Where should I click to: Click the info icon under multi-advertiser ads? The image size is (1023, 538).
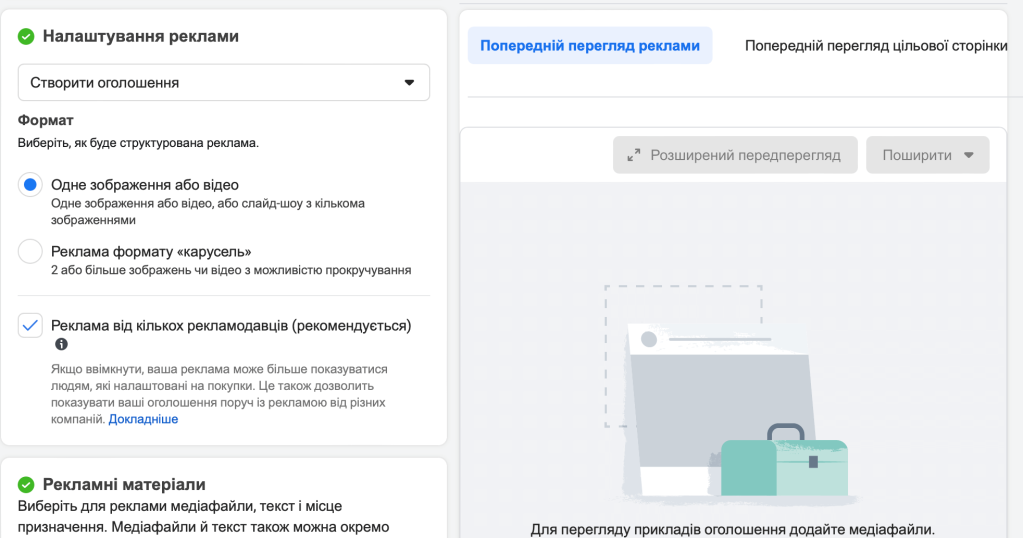[x=61, y=344]
